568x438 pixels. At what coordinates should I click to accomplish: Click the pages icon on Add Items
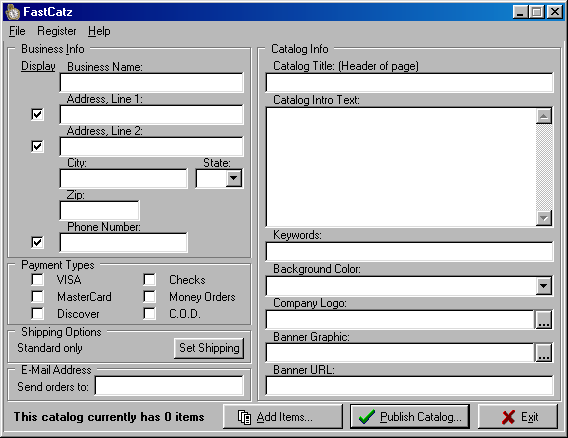(245, 417)
